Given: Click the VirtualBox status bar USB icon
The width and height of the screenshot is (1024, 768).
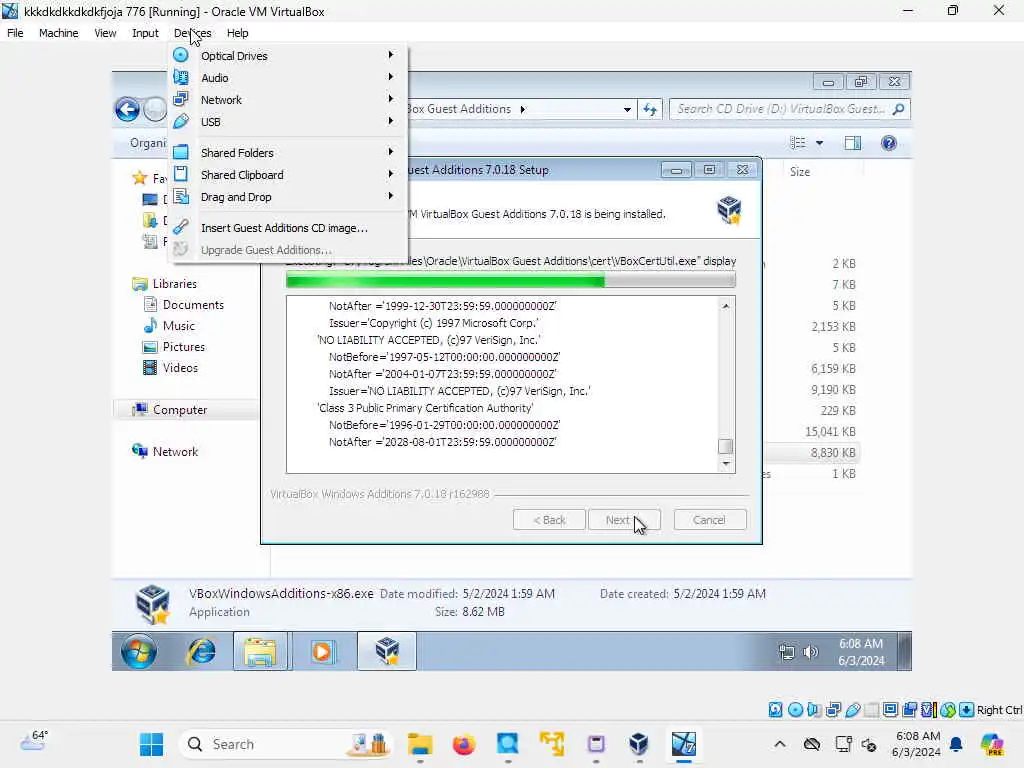Looking at the screenshot, I should tap(852, 710).
